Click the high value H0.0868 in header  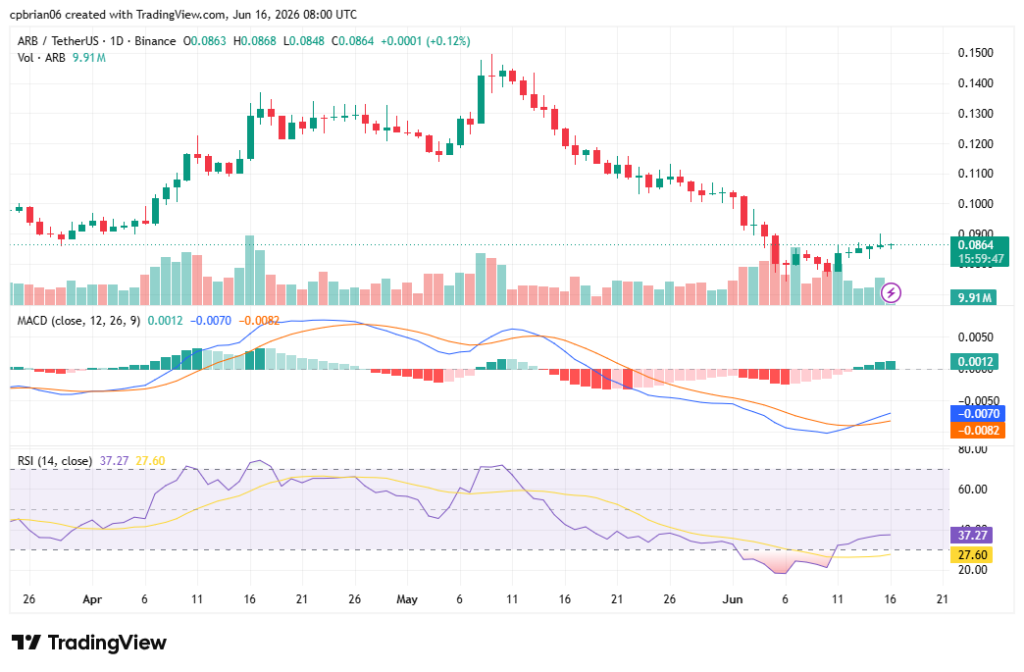[255, 41]
